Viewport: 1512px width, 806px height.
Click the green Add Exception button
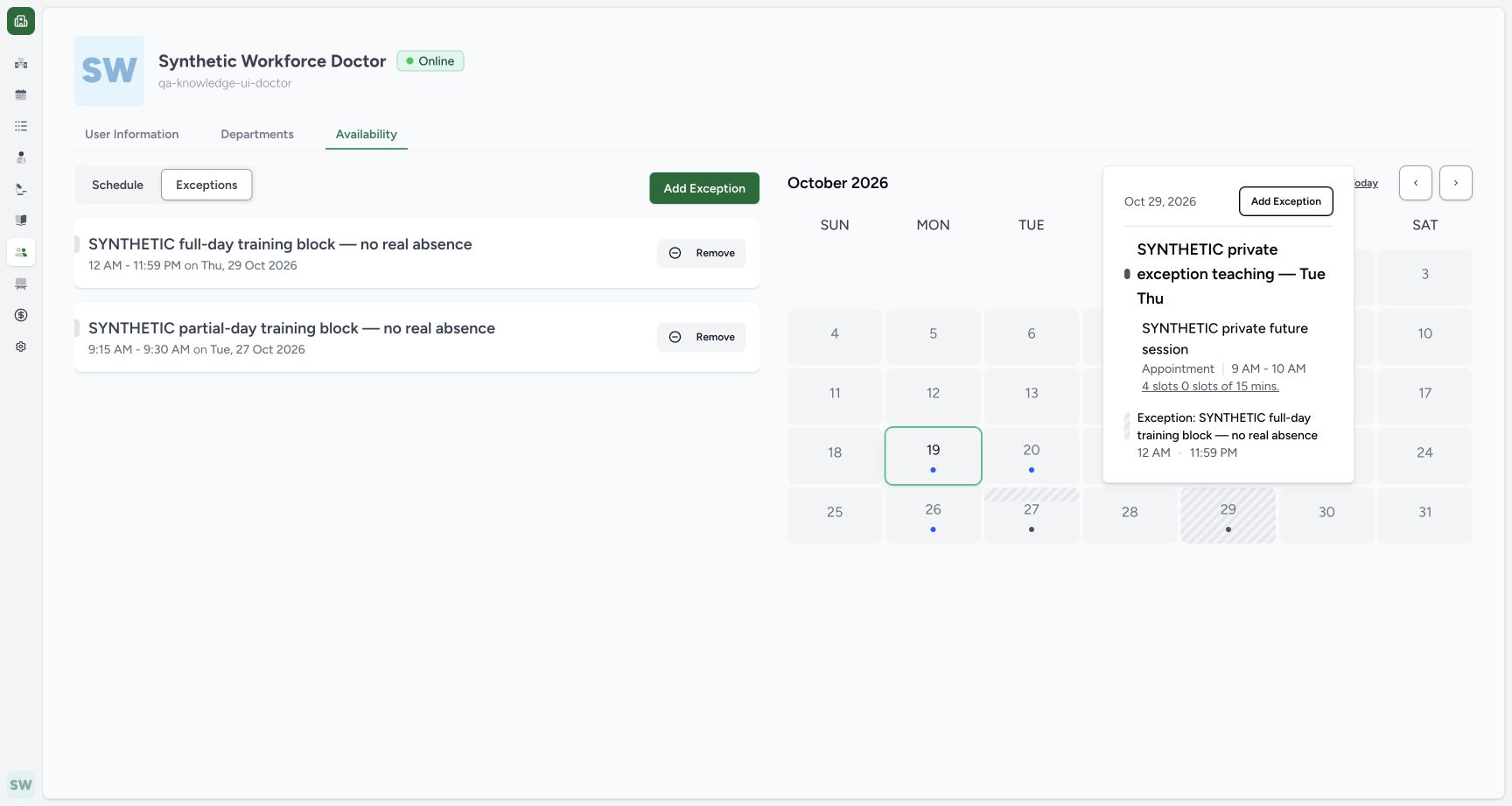pos(704,188)
